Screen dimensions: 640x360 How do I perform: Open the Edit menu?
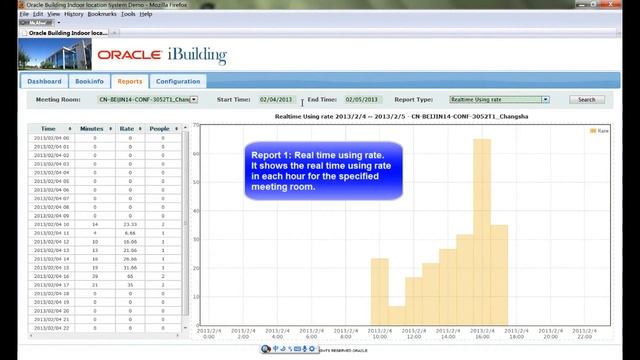pos(38,14)
